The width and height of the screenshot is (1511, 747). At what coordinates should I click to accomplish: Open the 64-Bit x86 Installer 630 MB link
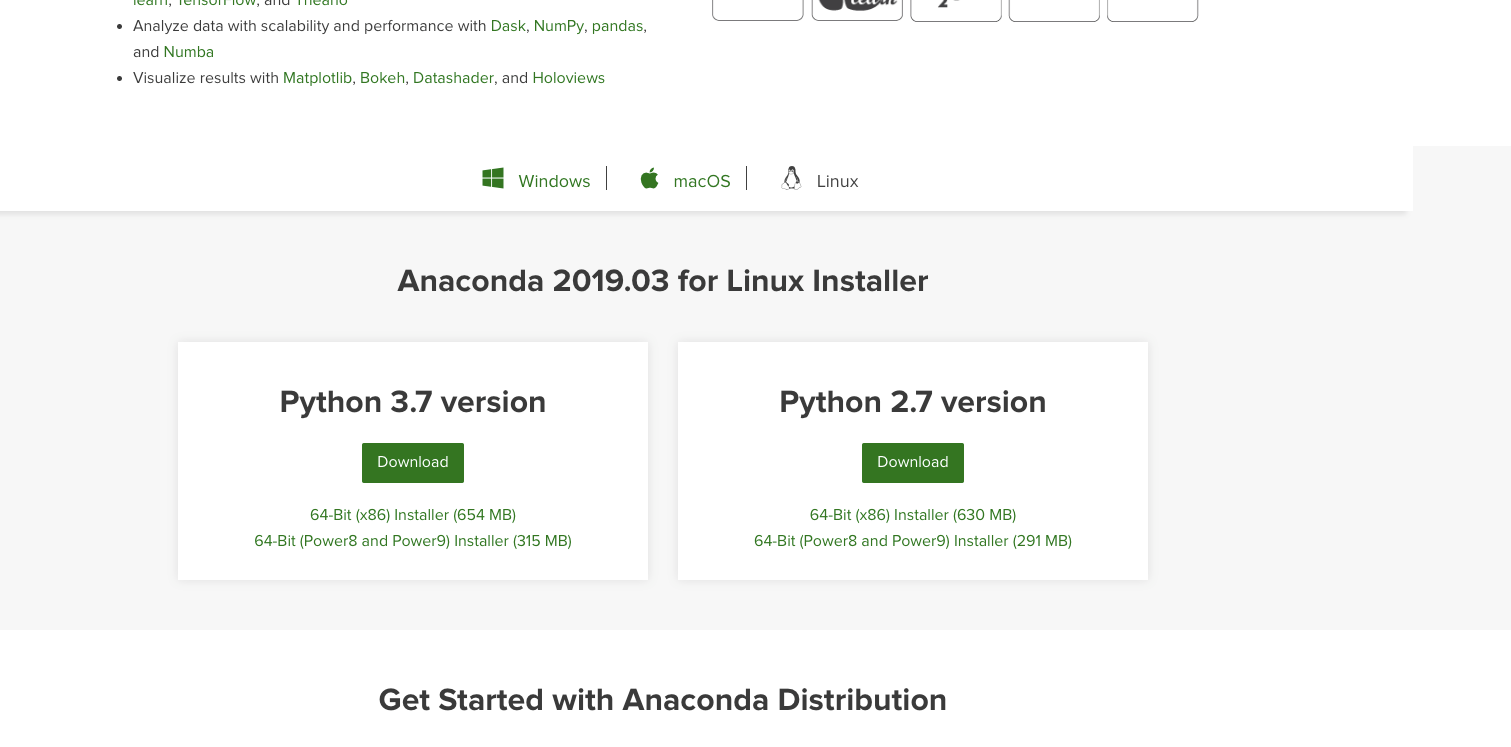pyautogui.click(x=912, y=515)
